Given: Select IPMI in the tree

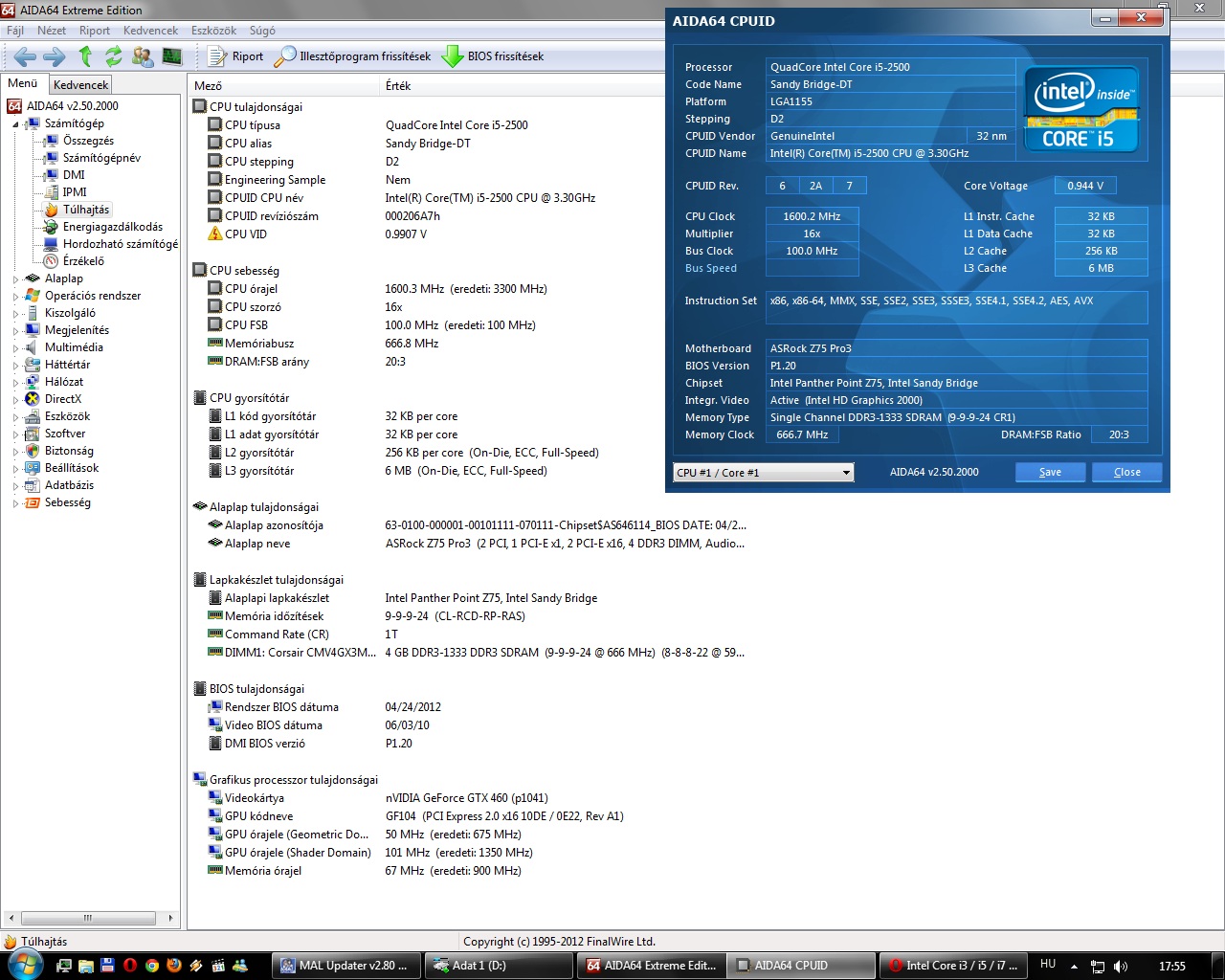Looking at the screenshot, I should click(75, 192).
